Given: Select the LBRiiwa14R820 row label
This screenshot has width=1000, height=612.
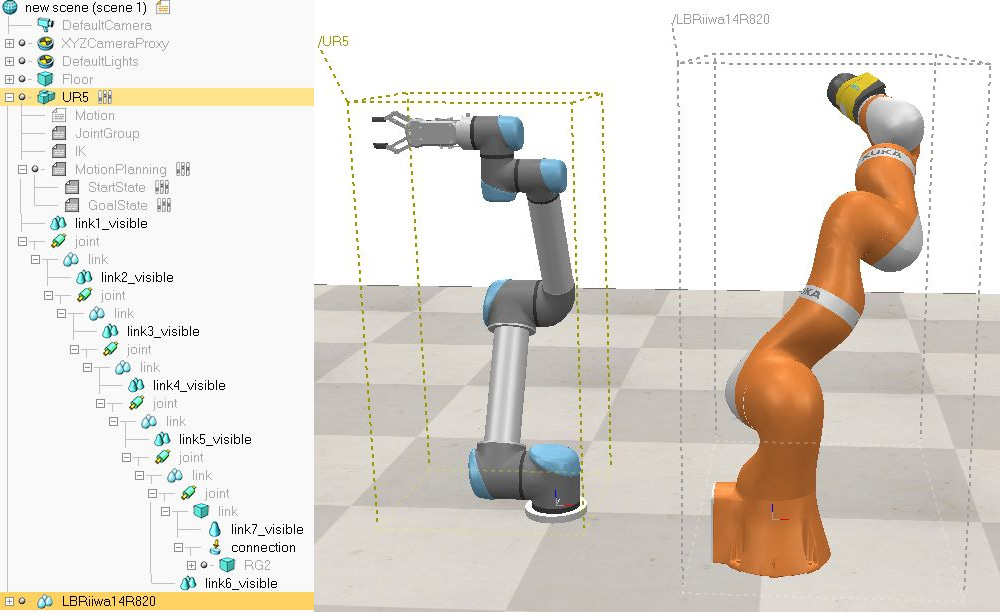Looking at the screenshot, I should click(x=108, y=601).
